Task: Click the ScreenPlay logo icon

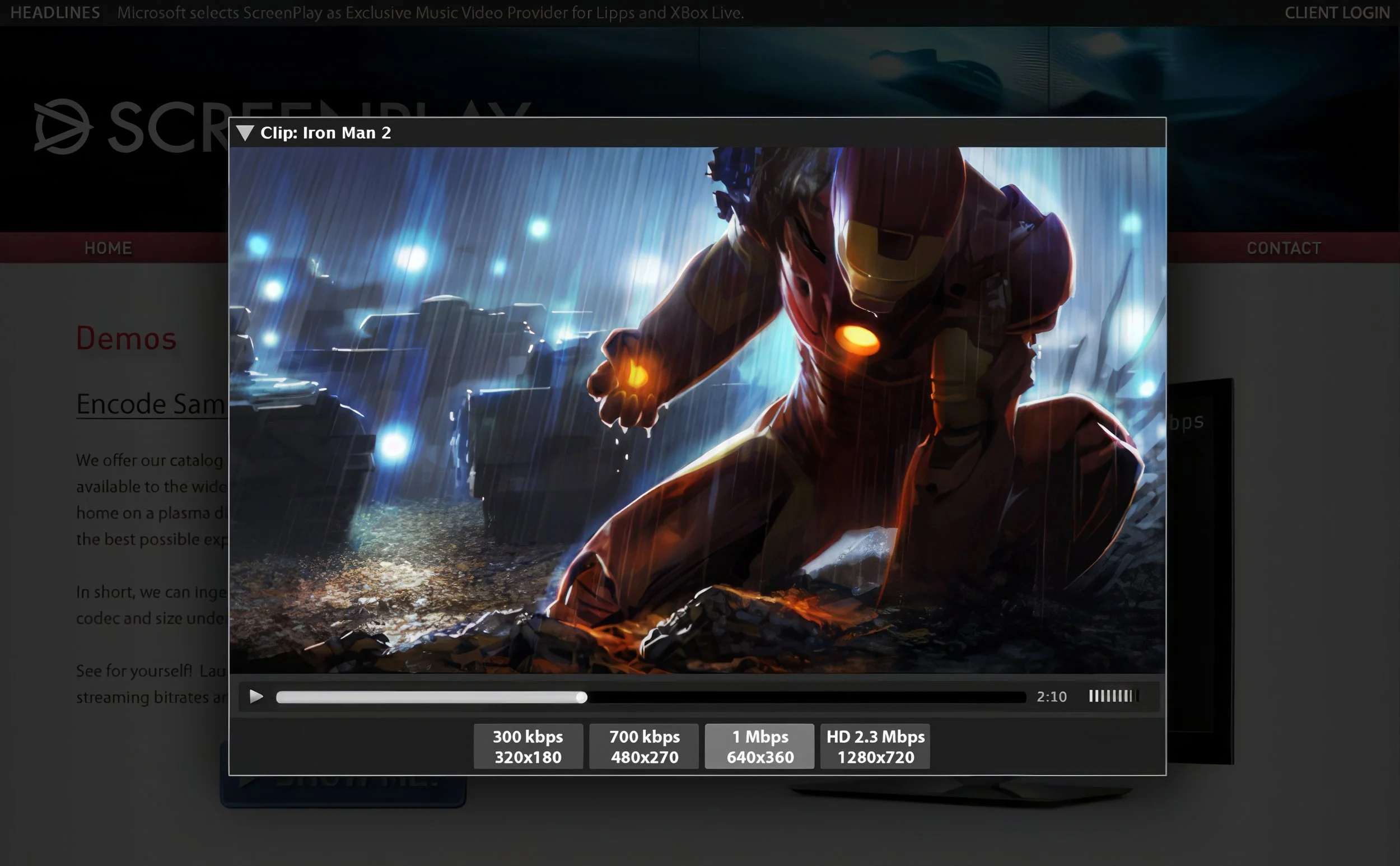Action: click(x=61, y=127)
